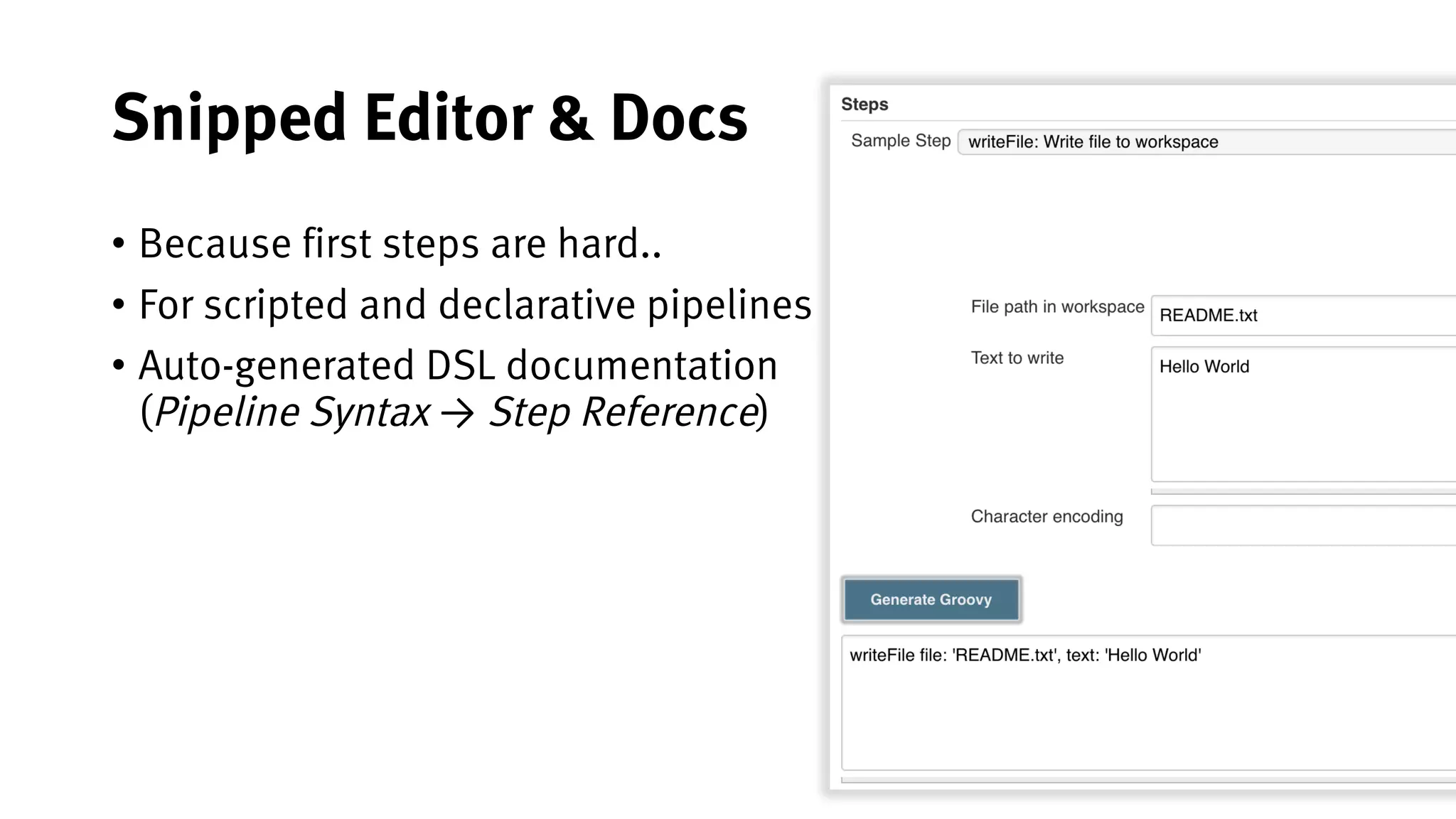Click the Sample Step label
The height and width of the screenshot is (819, 1456).
pyautogui.click(x=901, y=141)
